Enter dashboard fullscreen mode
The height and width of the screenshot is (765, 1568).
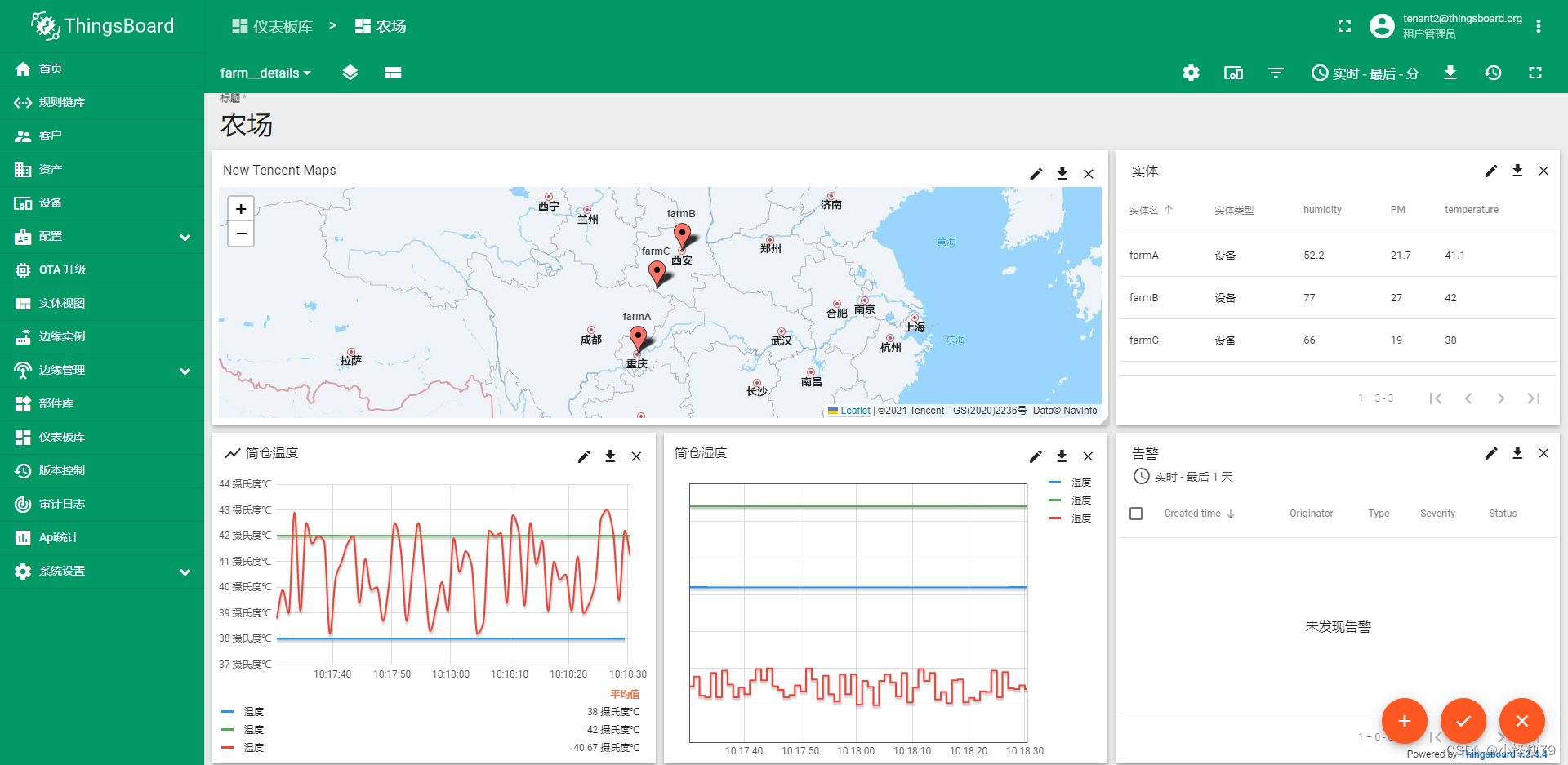click(1535, 73)
